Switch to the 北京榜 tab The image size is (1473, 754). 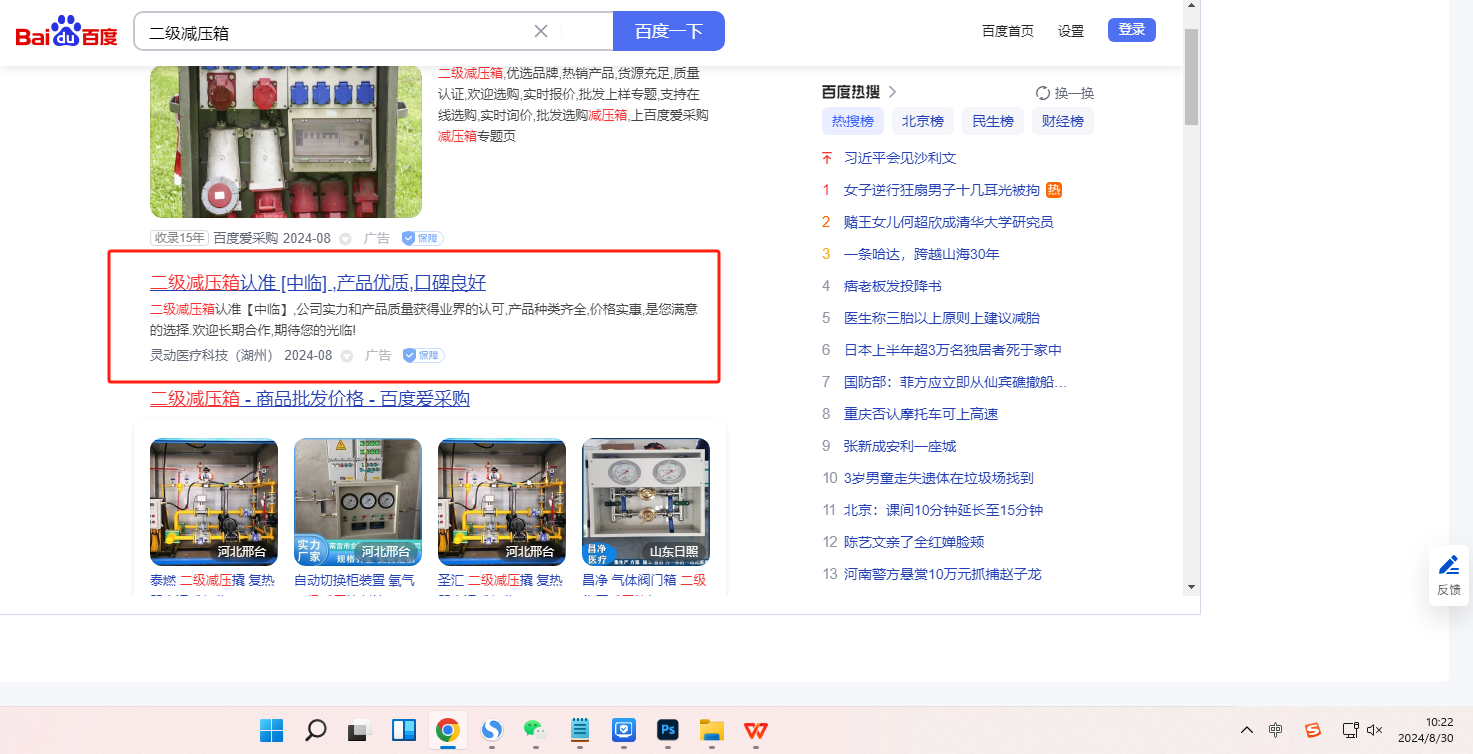(x=922, y=121)
